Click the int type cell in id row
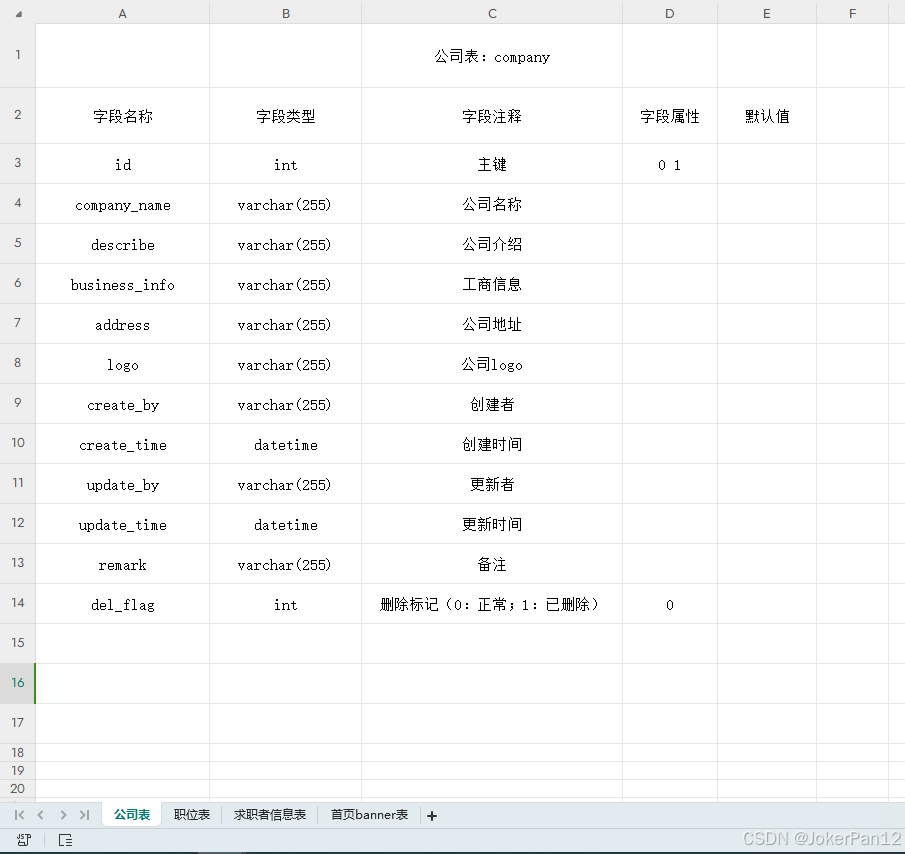905x854 pixels. pyautogui.click(x=286, y=164)
